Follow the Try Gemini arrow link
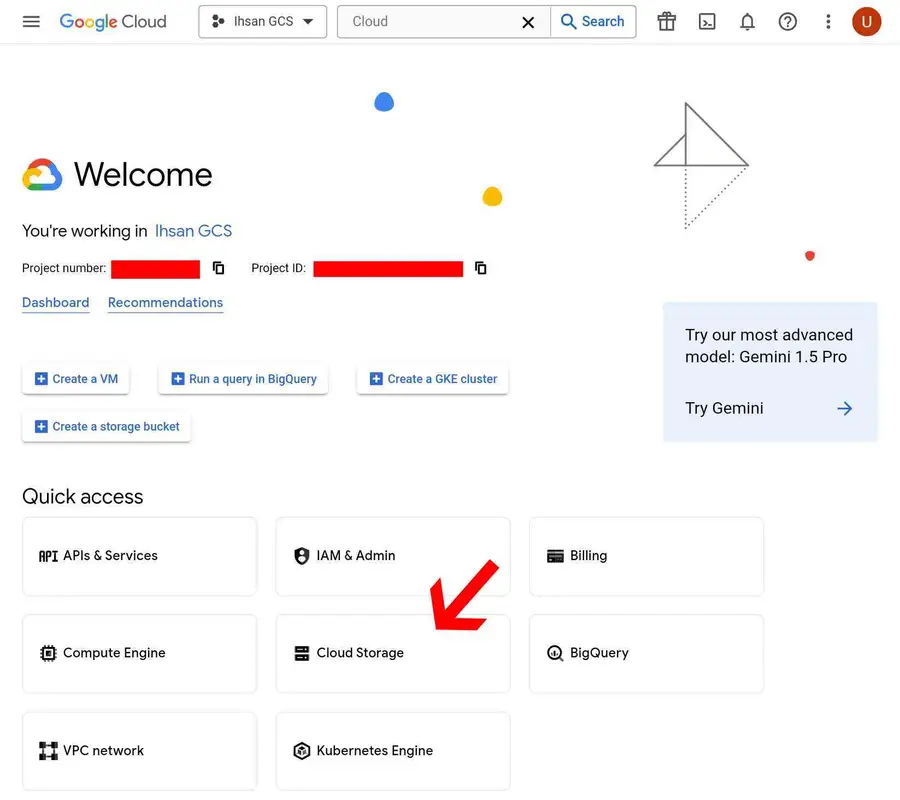 click(845, 408)
